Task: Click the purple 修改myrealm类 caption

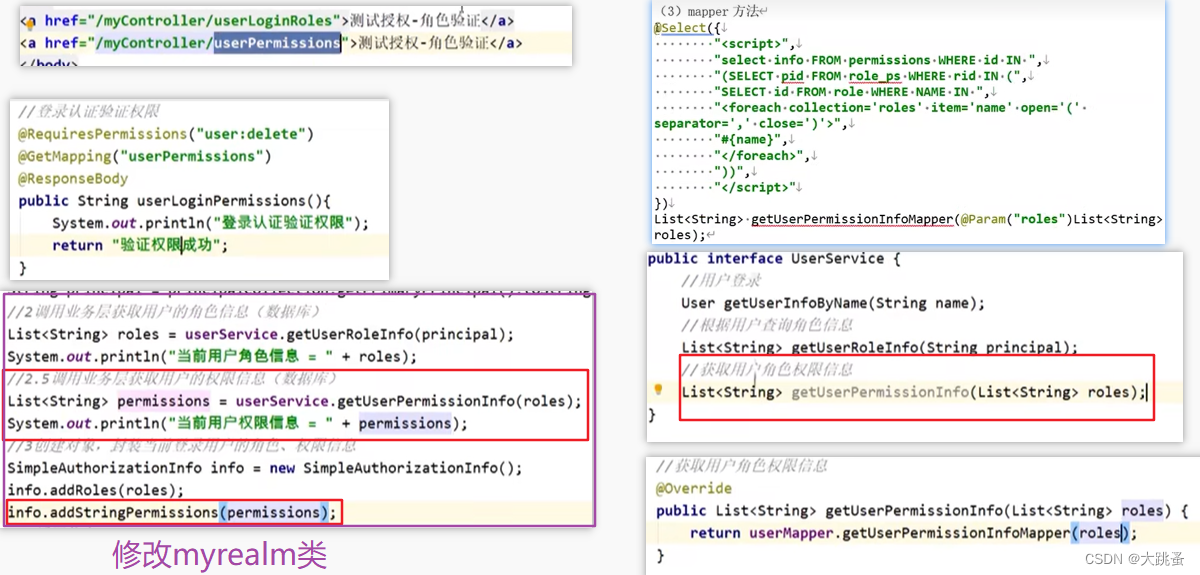Action: 219,553
